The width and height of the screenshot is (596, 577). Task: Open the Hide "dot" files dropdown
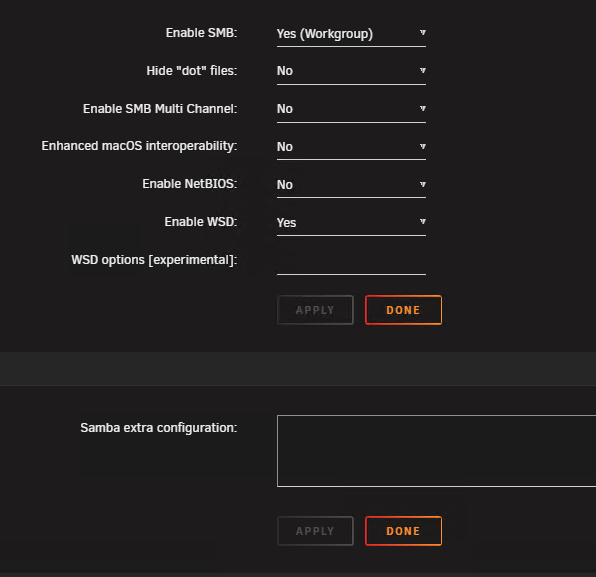point(351,71)
